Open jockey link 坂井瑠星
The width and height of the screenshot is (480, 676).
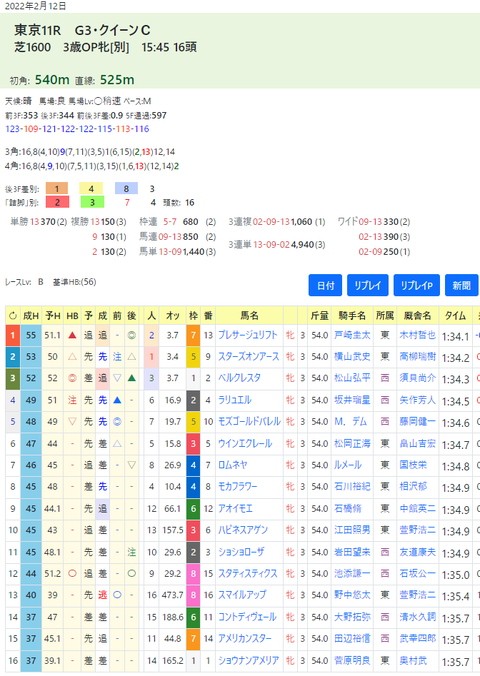pyautogui.click(x=352, y=400)
